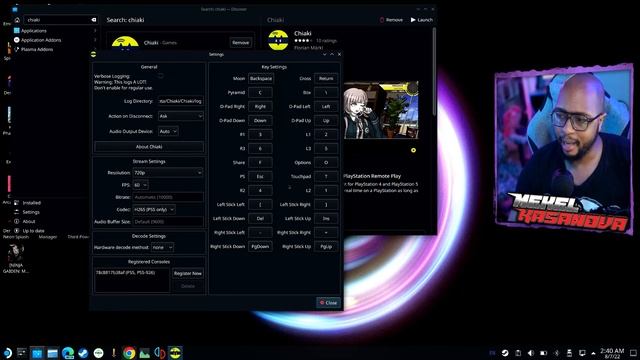This screenshot has width=640, height=360.
Task: Open Google Chrome from the taskbar
Action: coord(129,353)
